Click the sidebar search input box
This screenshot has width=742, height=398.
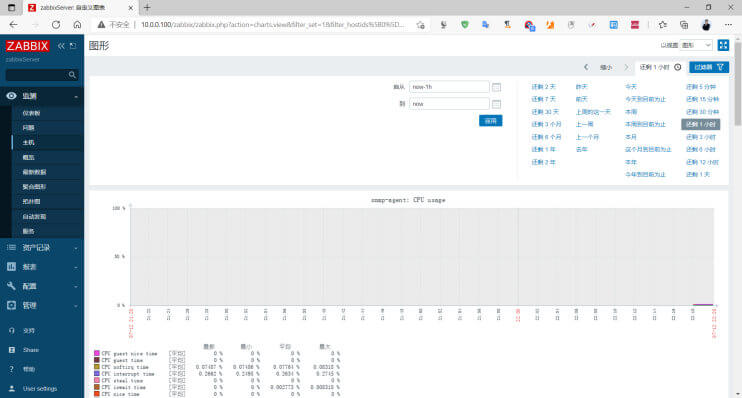(36, 75)
